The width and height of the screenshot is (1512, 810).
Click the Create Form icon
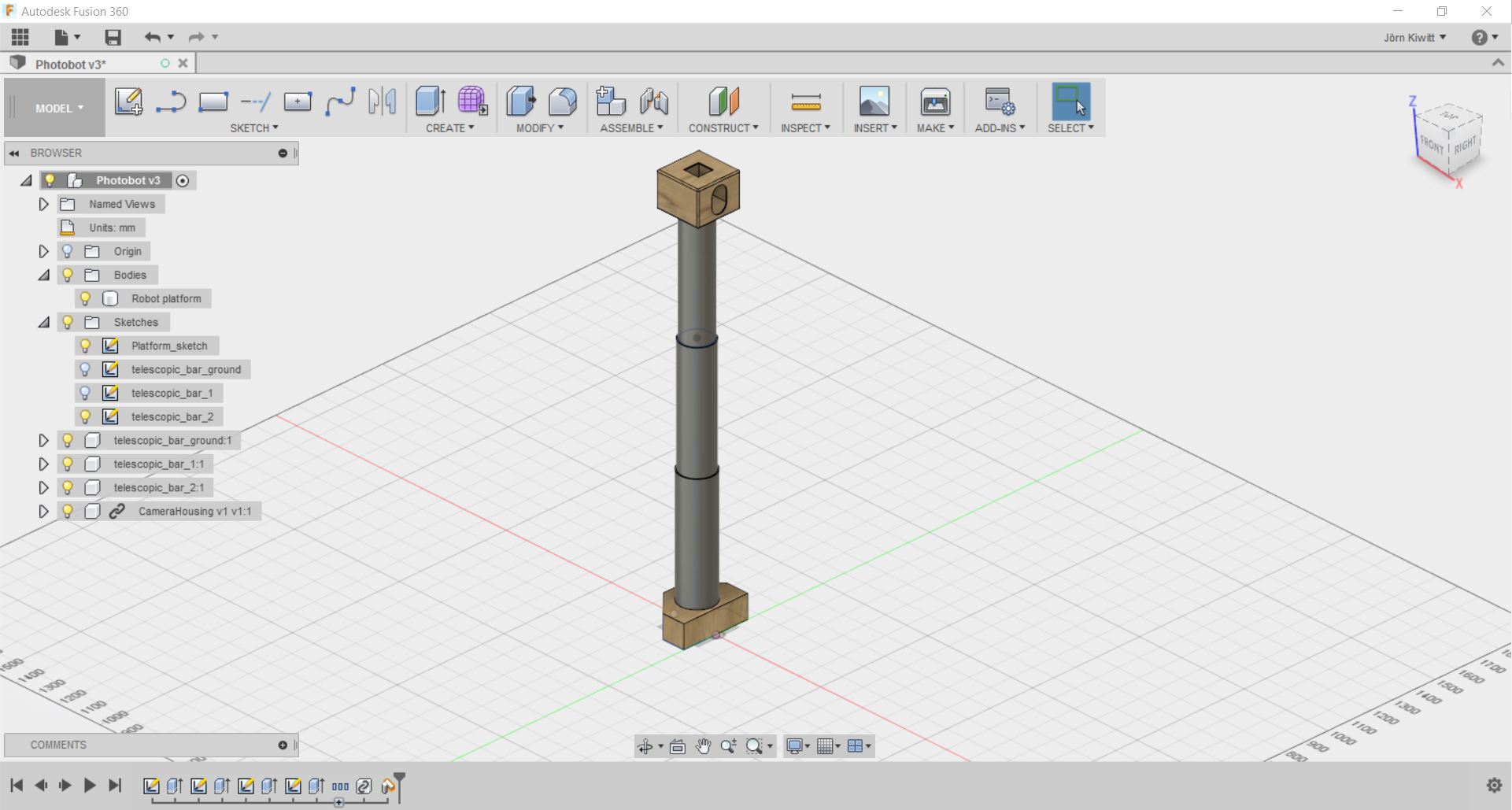[473, 102]
